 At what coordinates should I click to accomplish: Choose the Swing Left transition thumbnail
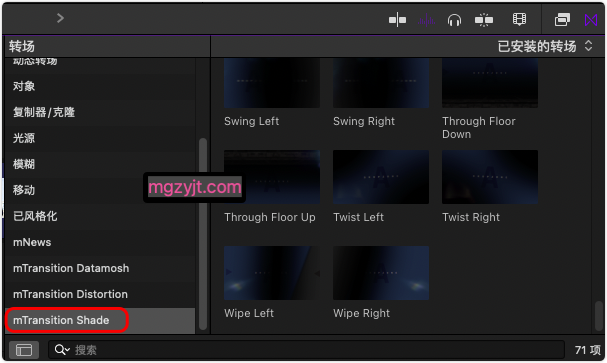point(272,83)
